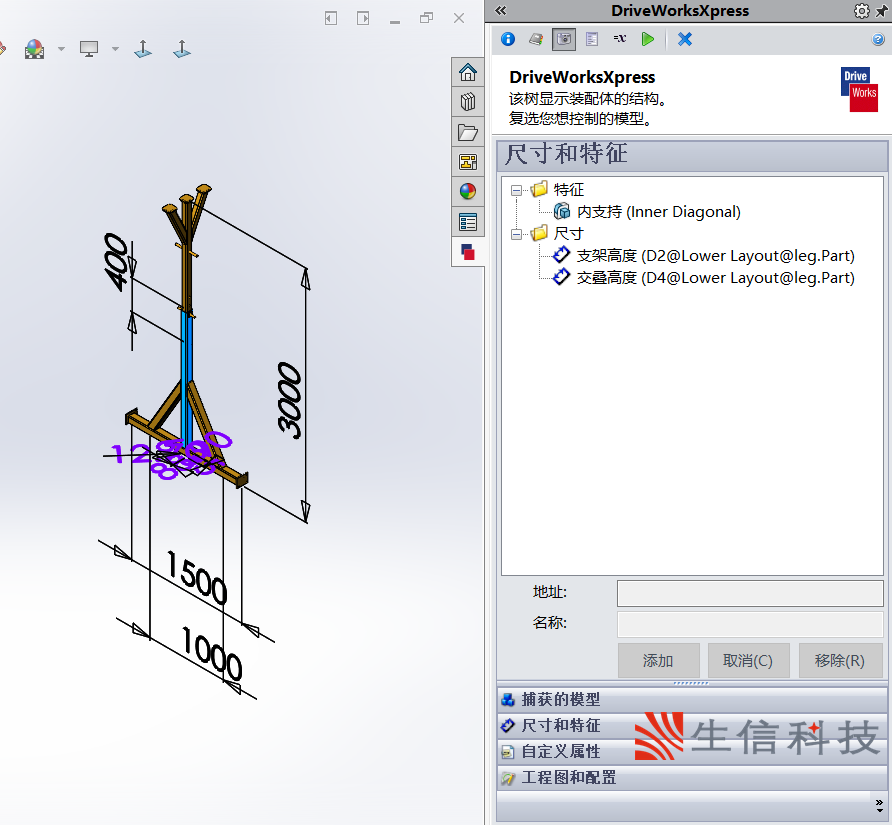Screen dimensions: 892x825
Task: Click the right panel split button
Action: [363, 18]
